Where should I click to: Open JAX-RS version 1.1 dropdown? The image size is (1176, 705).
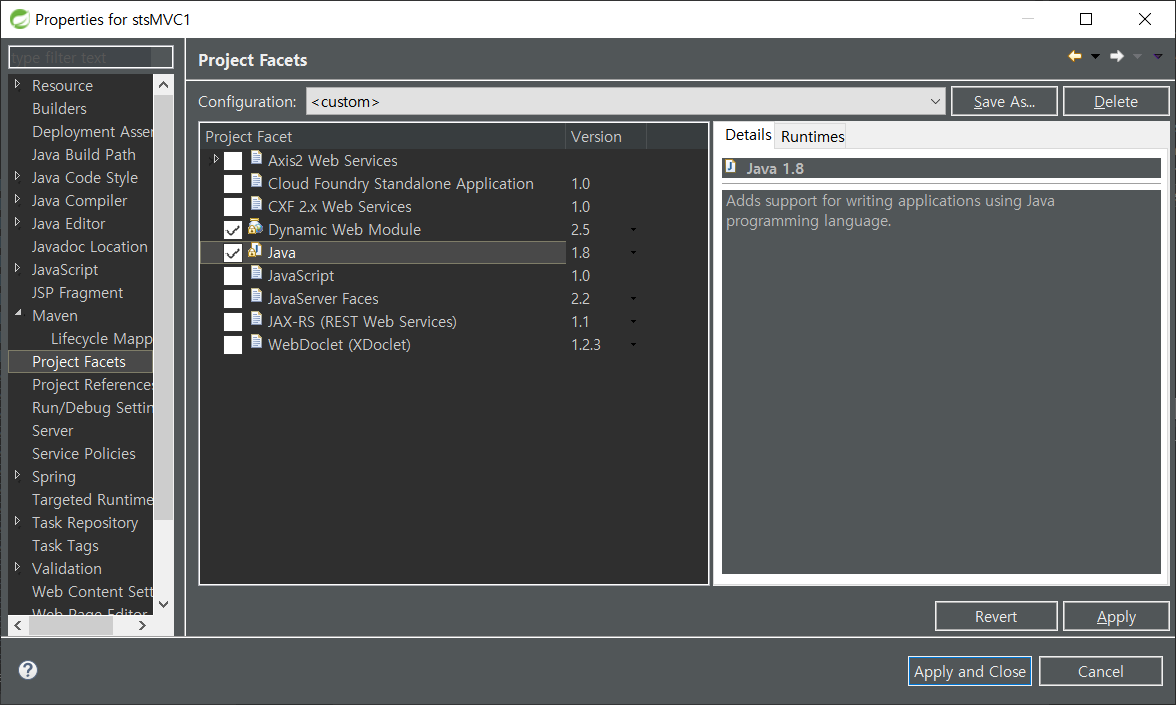click(634, 322)
